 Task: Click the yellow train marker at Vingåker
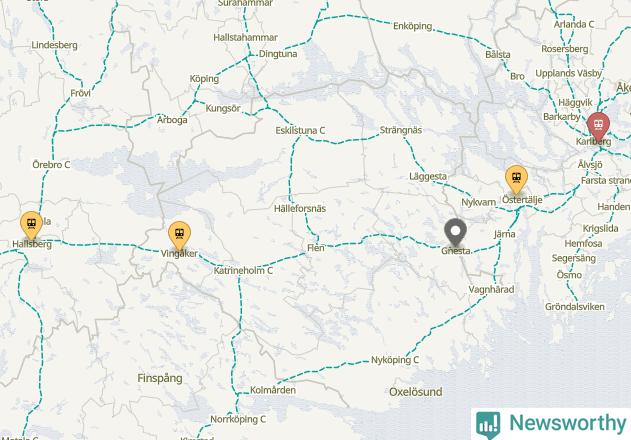coord(179,234)
